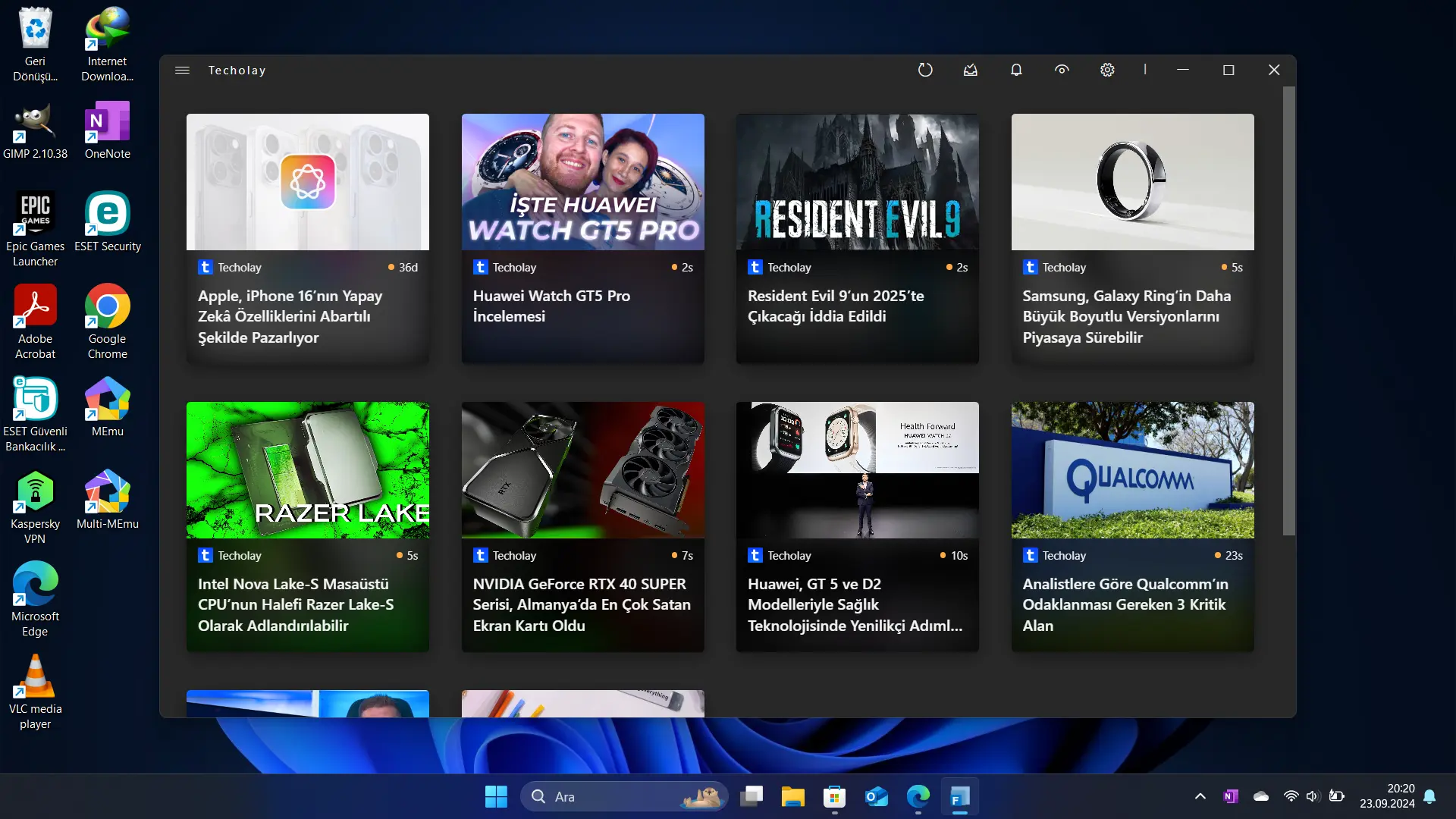
Task: Open the Windows notification center bell
Action: coord(1429,797)
